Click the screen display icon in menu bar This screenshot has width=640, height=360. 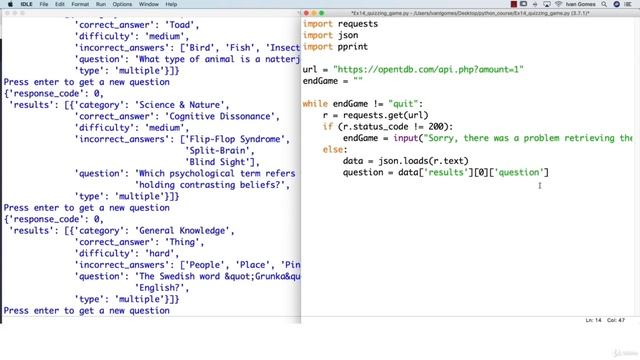coord(523,4)
